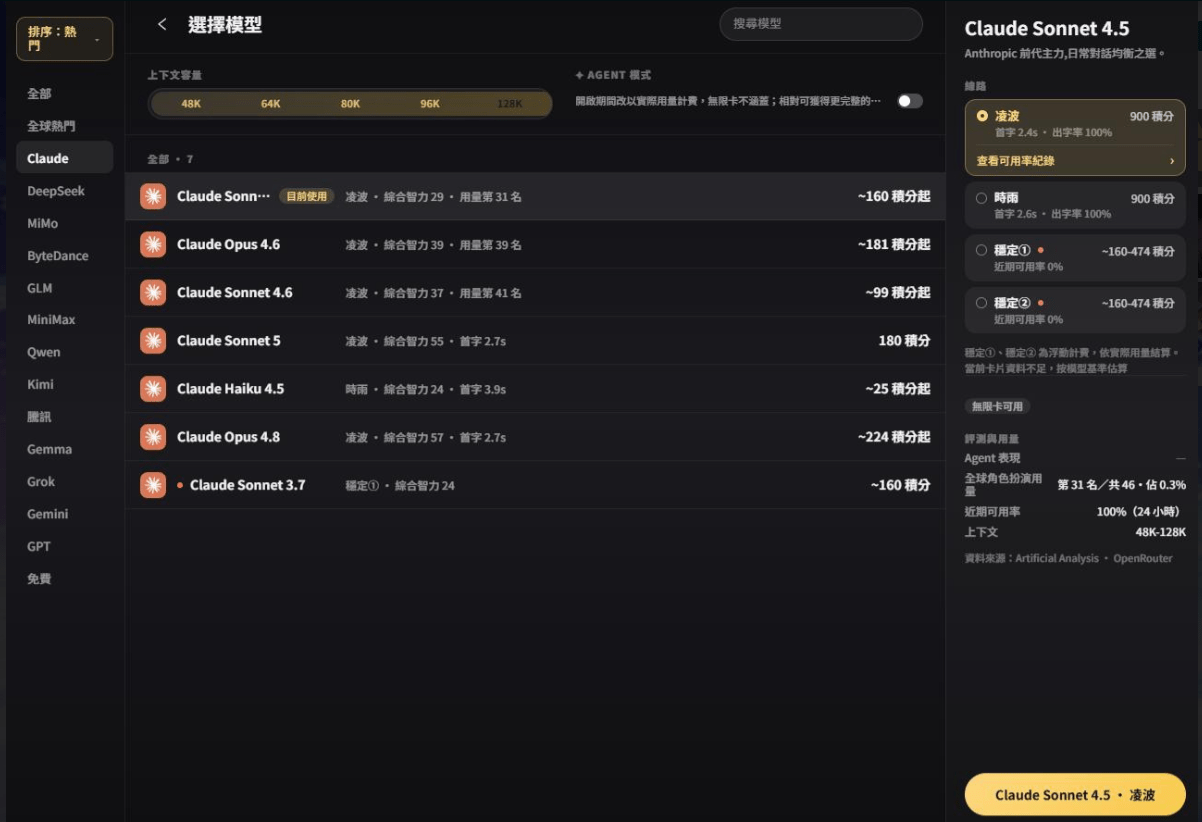Image resolution: width=1202 pixels, height=822 pixels.
Task: Toggle the AGENT 模式 switch
Action: [910, 101]
